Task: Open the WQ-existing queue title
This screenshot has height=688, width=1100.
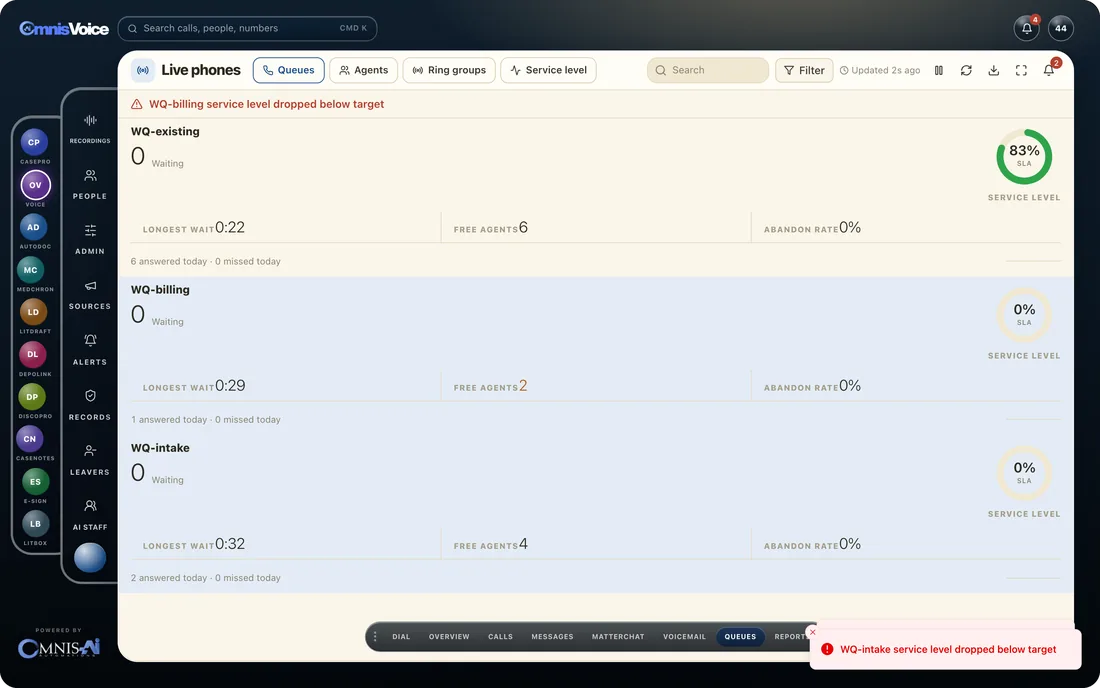Action: tap(165, 131)
